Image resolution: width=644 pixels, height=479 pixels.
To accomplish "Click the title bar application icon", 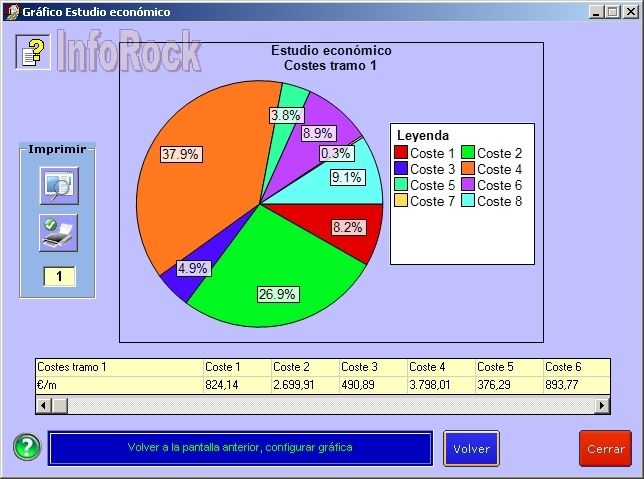I will (x=10, y=12).
